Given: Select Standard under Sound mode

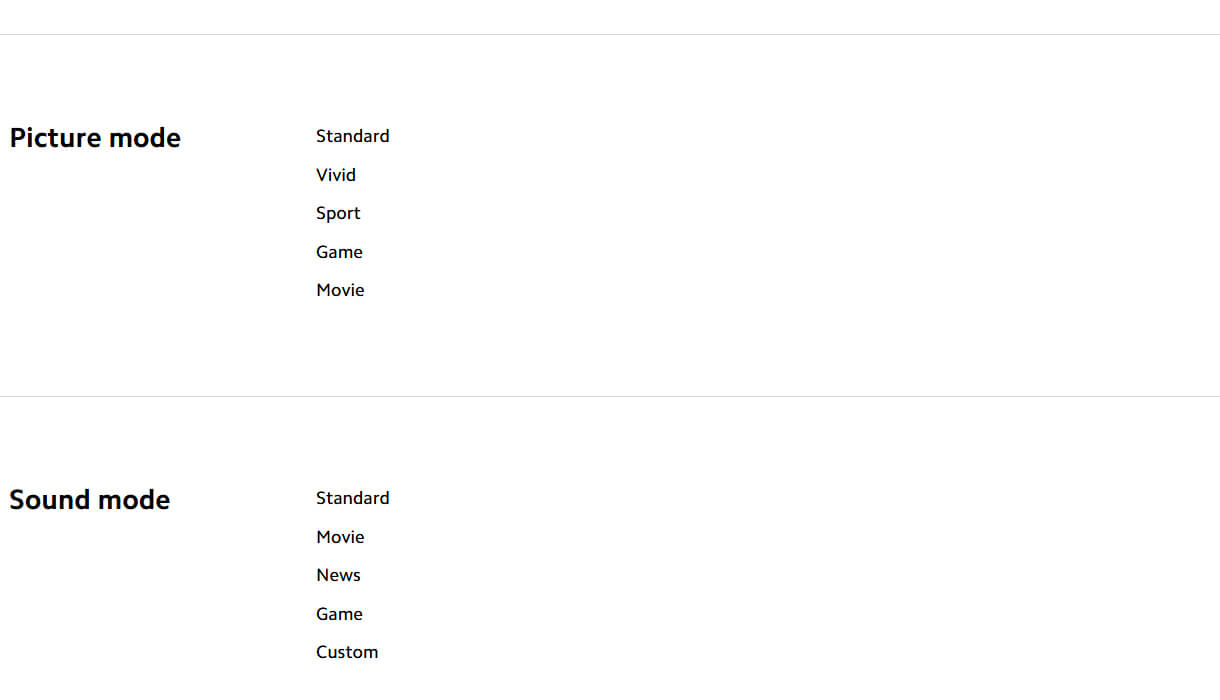Looking at the screenshot, I should (352, 498).
